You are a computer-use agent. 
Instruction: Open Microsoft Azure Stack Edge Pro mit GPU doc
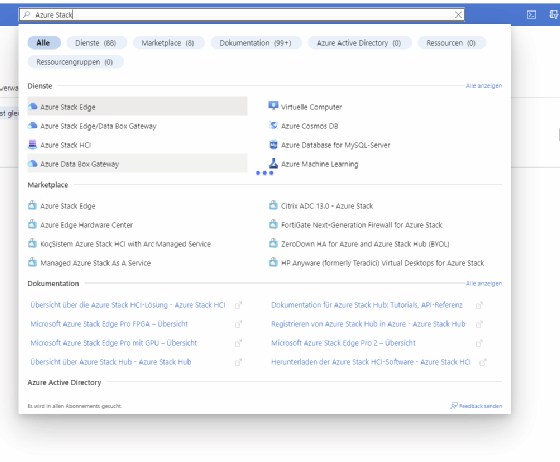click(x=114, y=343)
